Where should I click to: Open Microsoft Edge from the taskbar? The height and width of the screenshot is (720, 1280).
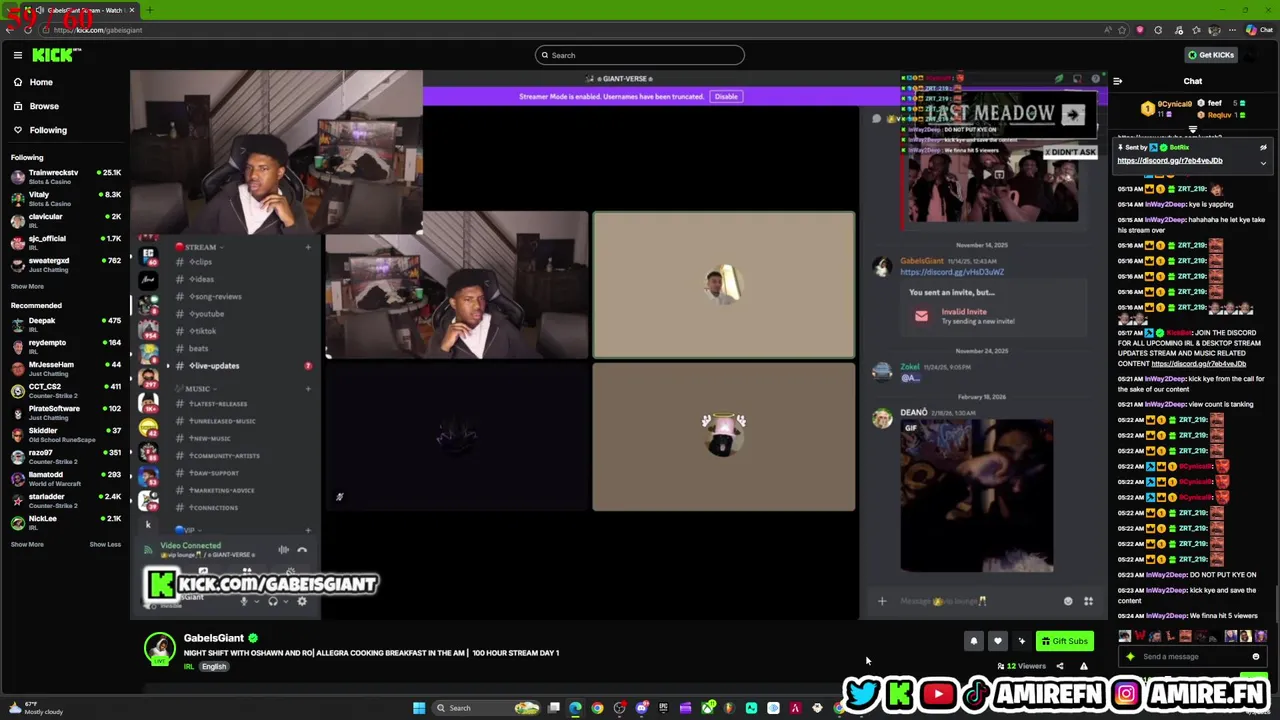(x=575, y=708)
